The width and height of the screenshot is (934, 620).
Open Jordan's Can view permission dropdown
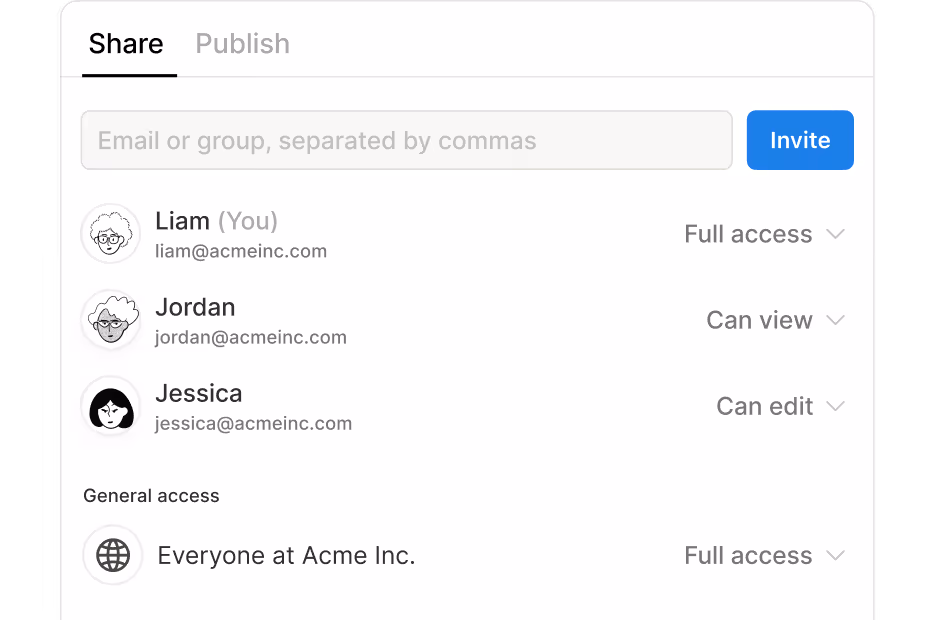click(x=759, y=320)
